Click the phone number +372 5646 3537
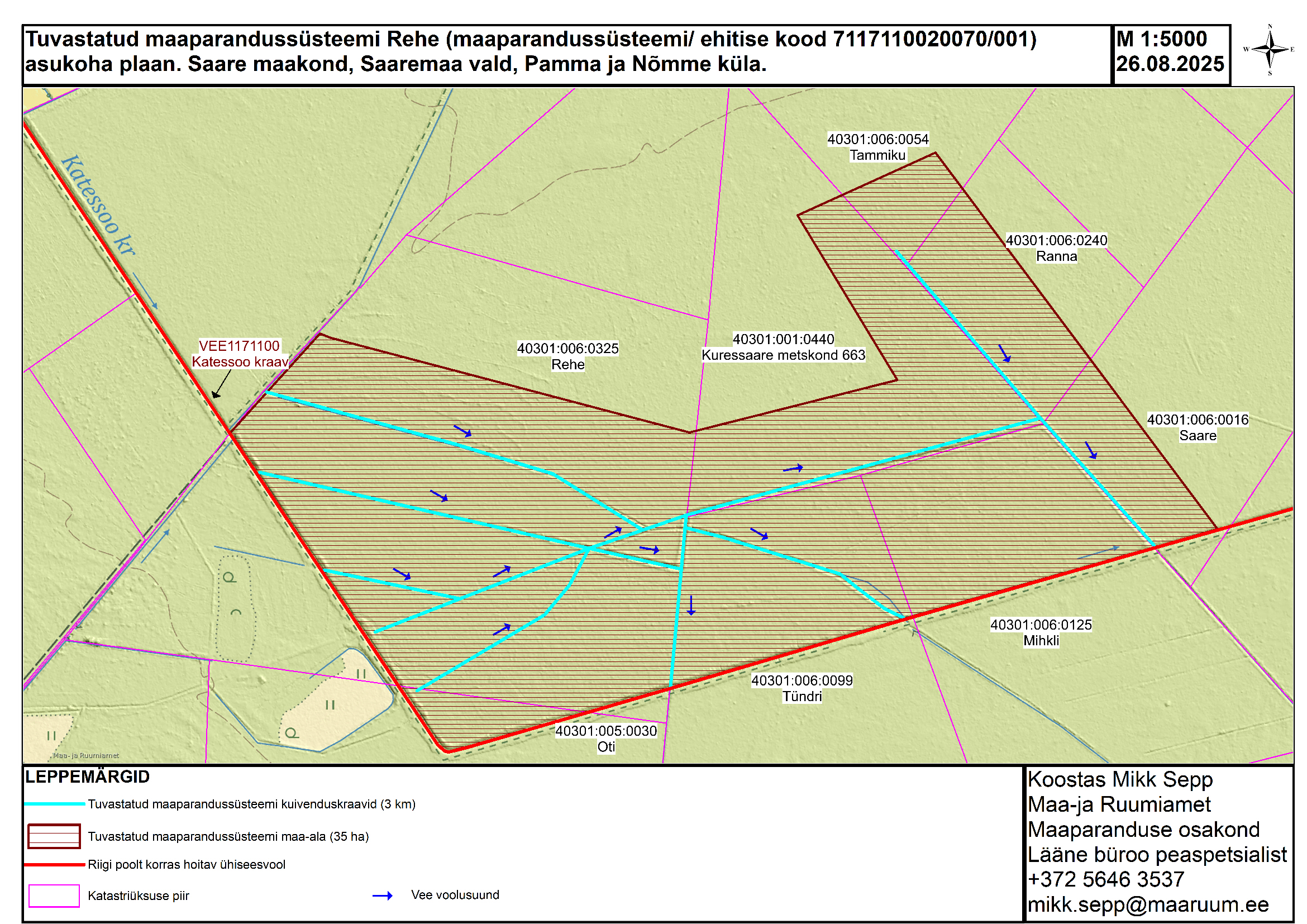The height and width of the screenshot is (924, 1307). click(x=1106, y=879)
